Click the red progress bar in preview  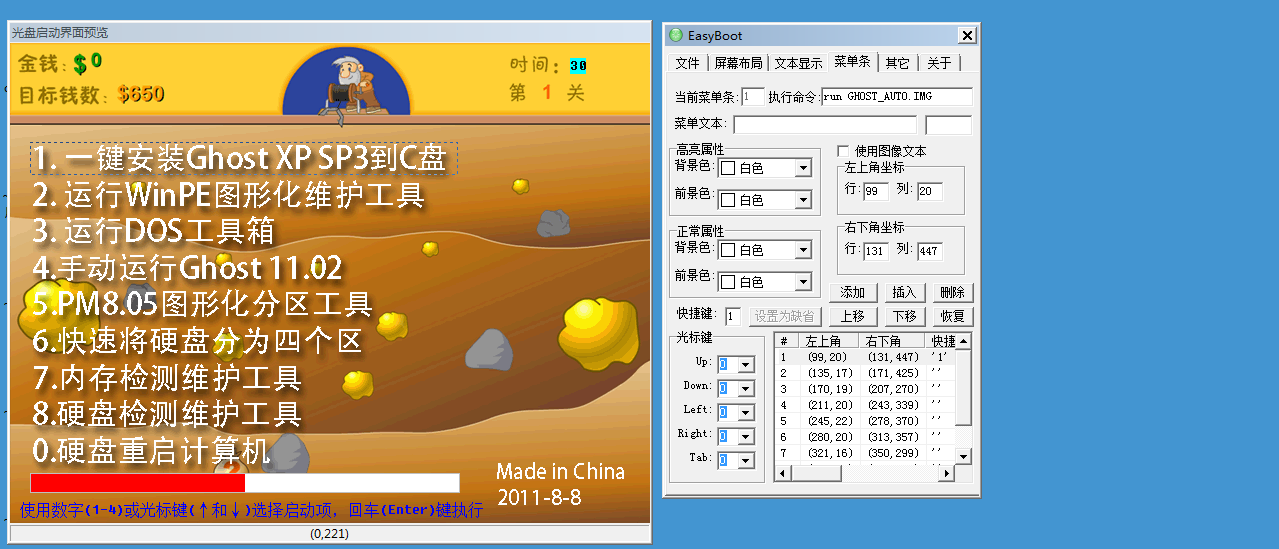tap(138, 483)
